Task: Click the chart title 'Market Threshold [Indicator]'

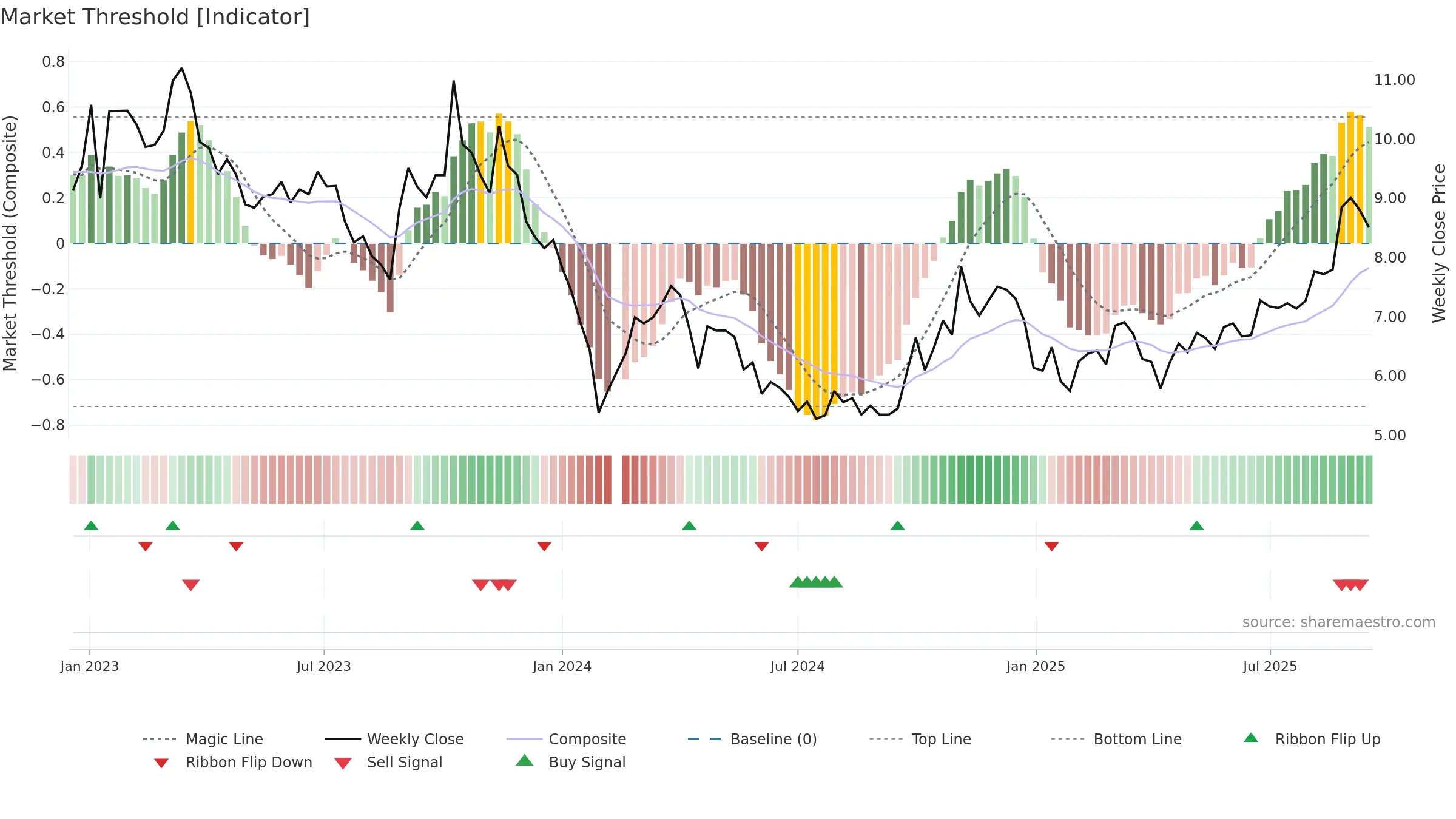Action: coord(155,17)
